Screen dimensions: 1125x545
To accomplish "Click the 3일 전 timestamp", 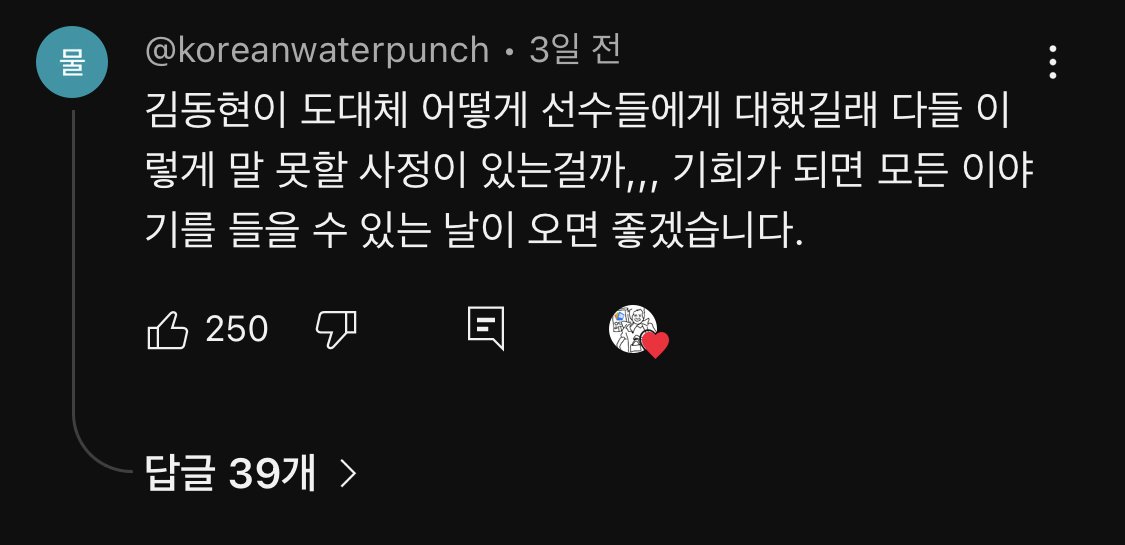I will pyautogui.click(x=575, y=50).
